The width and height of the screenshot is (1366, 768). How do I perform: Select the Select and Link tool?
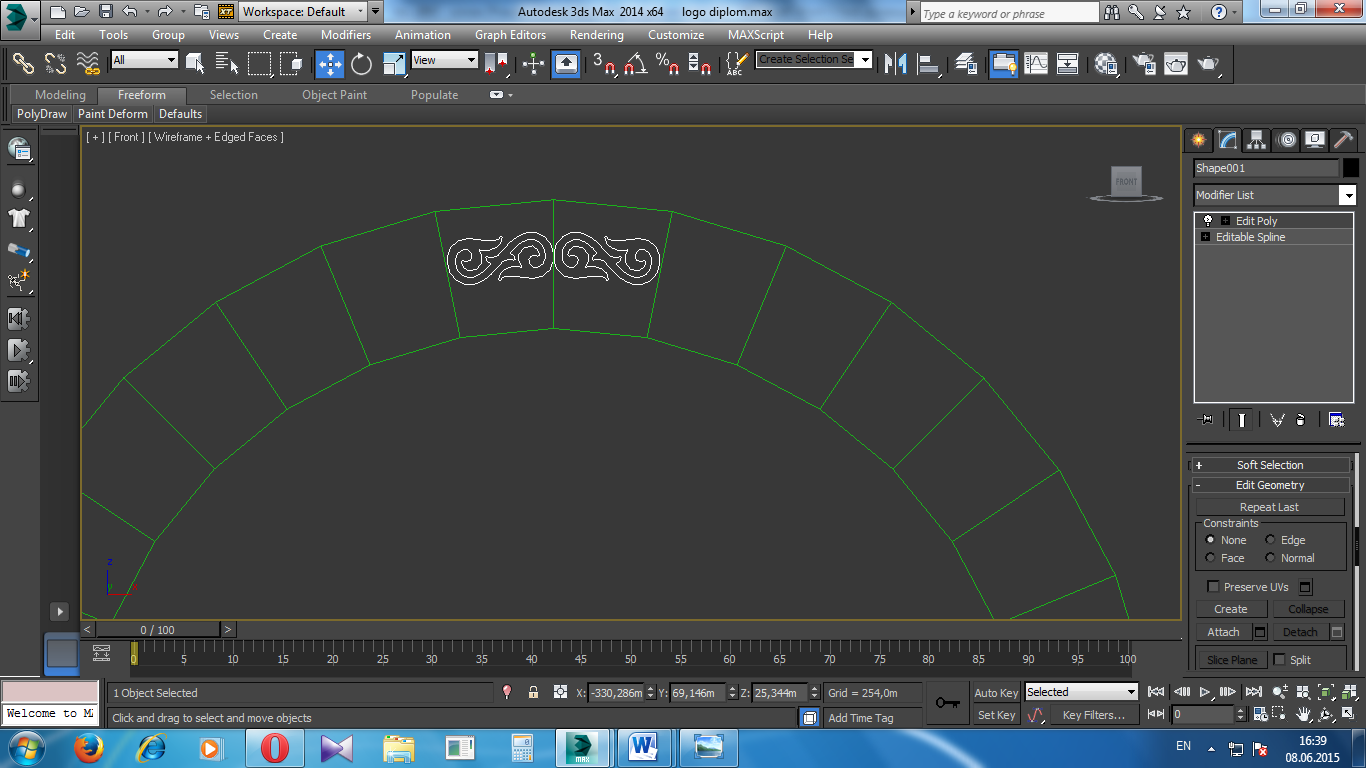tap(23, 63)
